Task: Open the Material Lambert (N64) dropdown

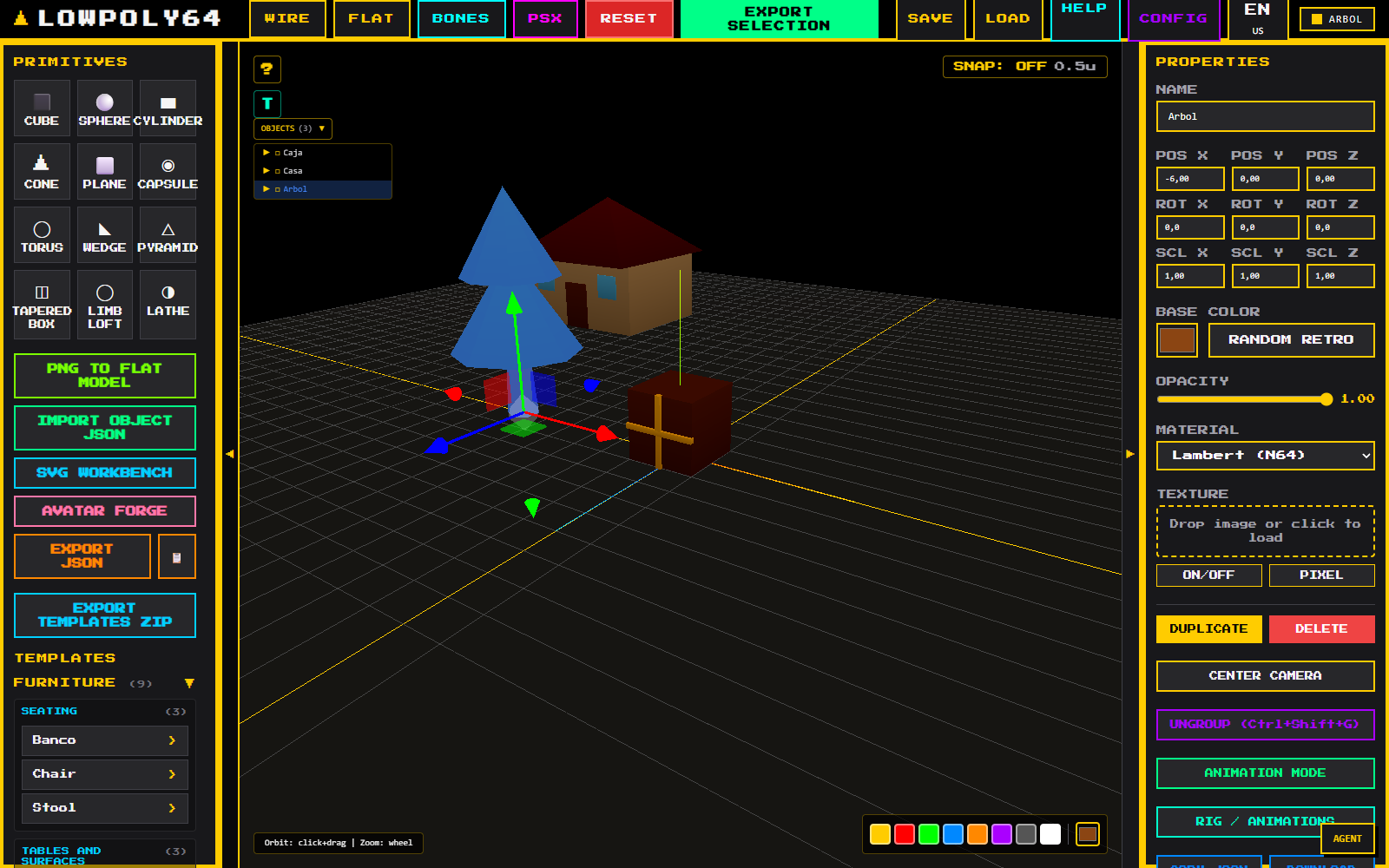Action: coord(1265,456)
